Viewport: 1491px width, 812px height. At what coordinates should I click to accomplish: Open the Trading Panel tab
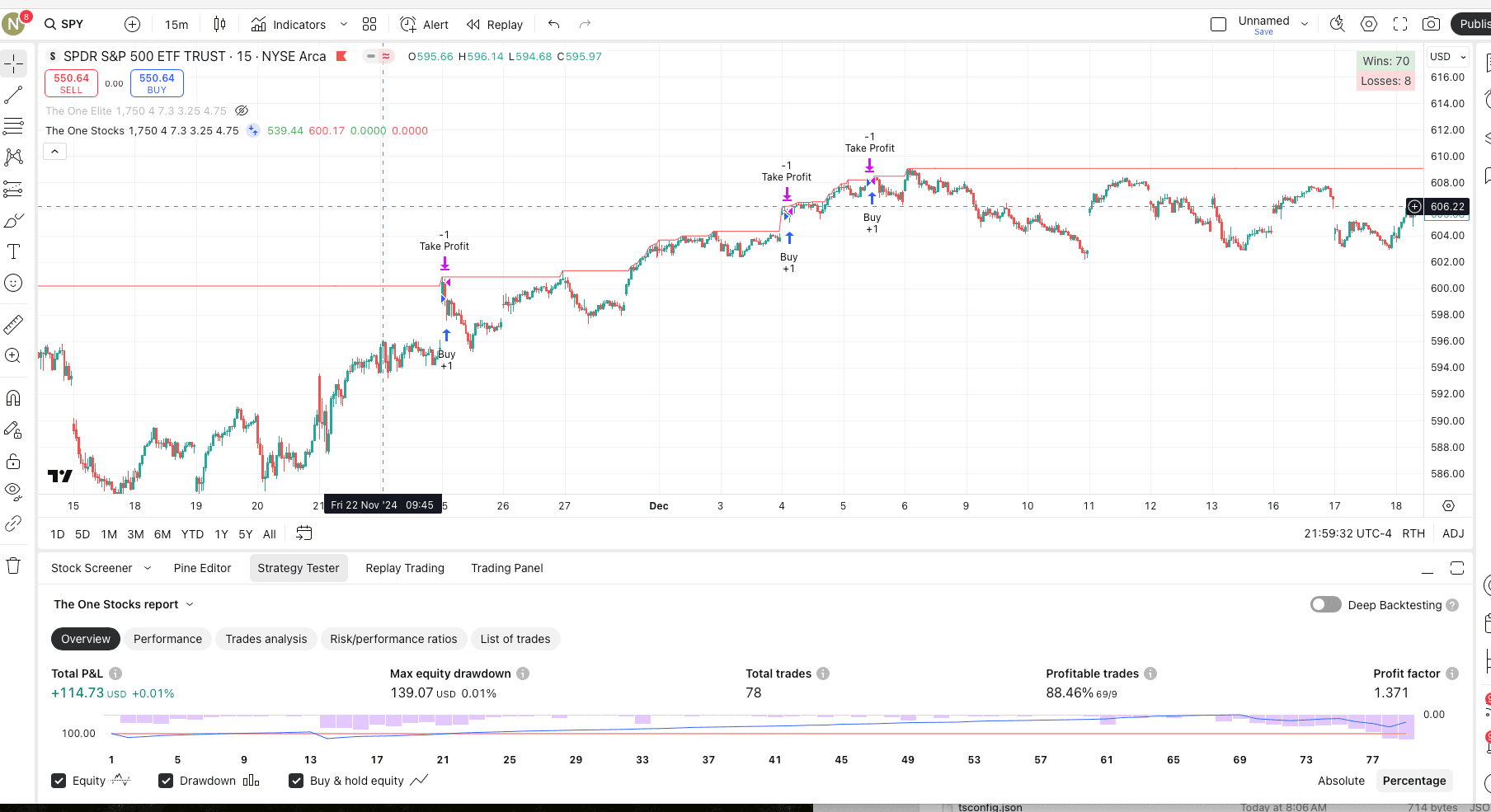click(507, 568)
